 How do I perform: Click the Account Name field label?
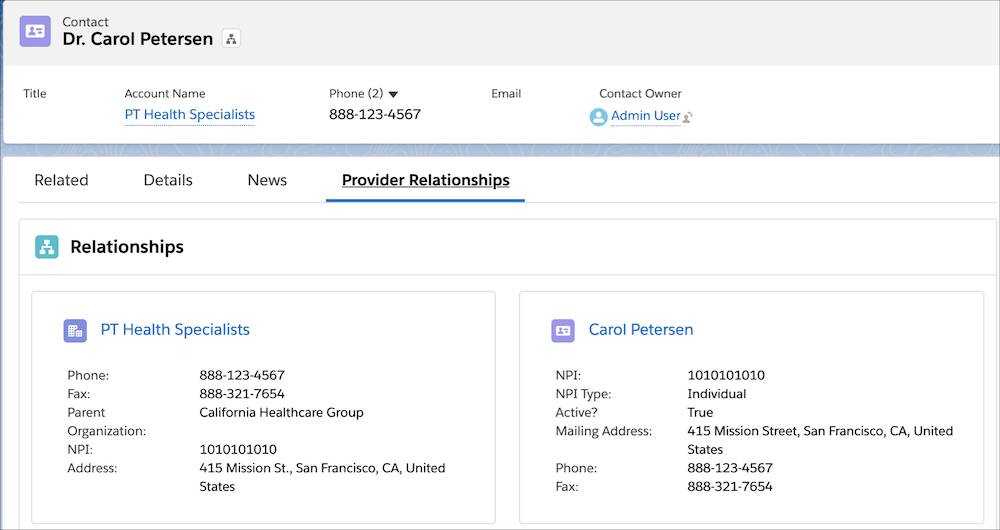165,94
